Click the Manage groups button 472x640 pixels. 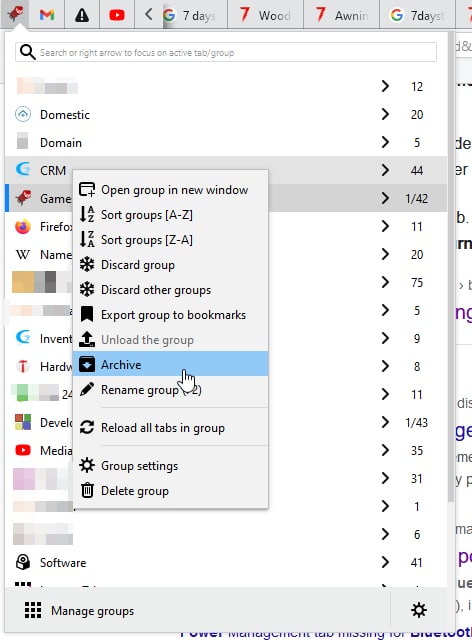coord(198,611)
